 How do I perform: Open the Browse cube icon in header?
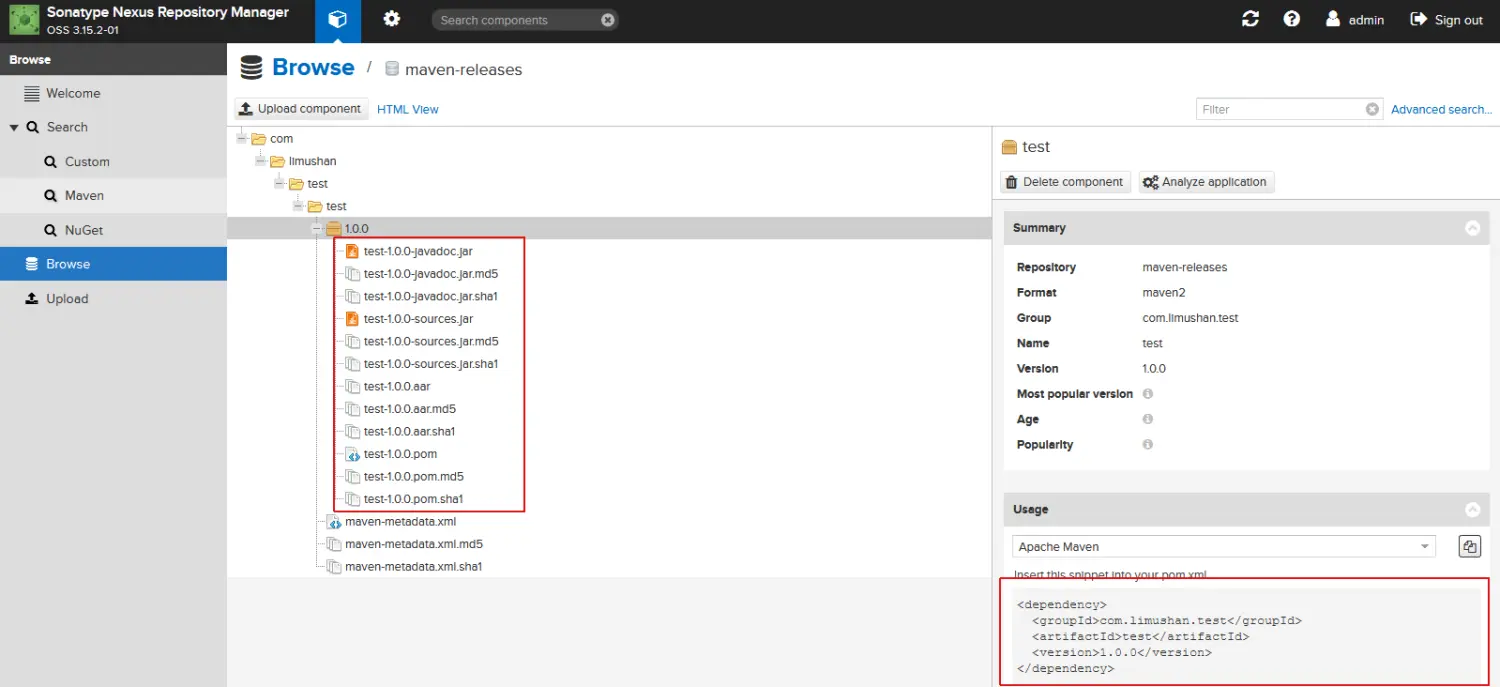click(x=338, y=20)
